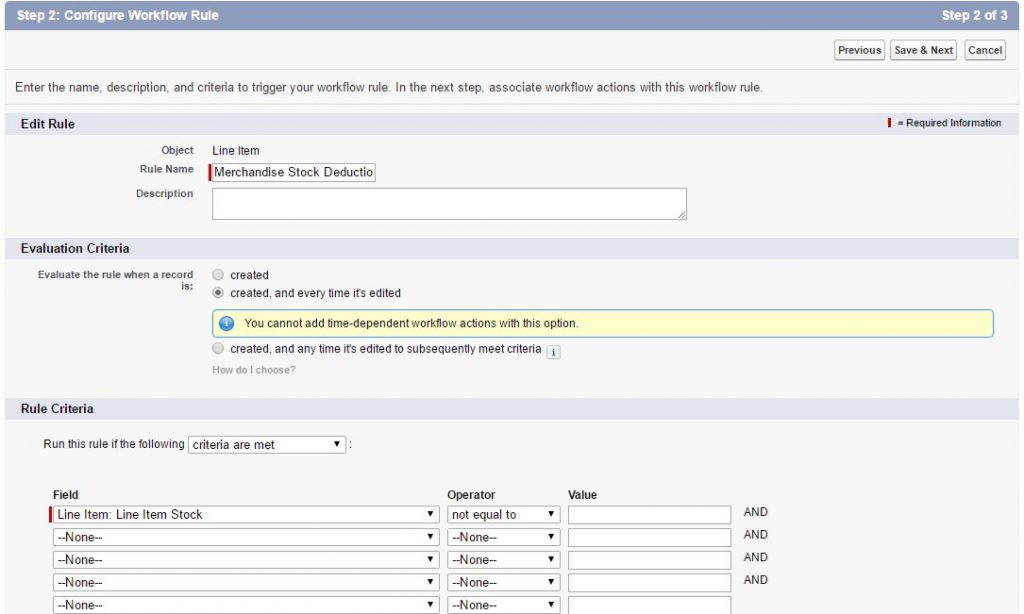
Task: Click the Cancel button
Action: (985, 50)
